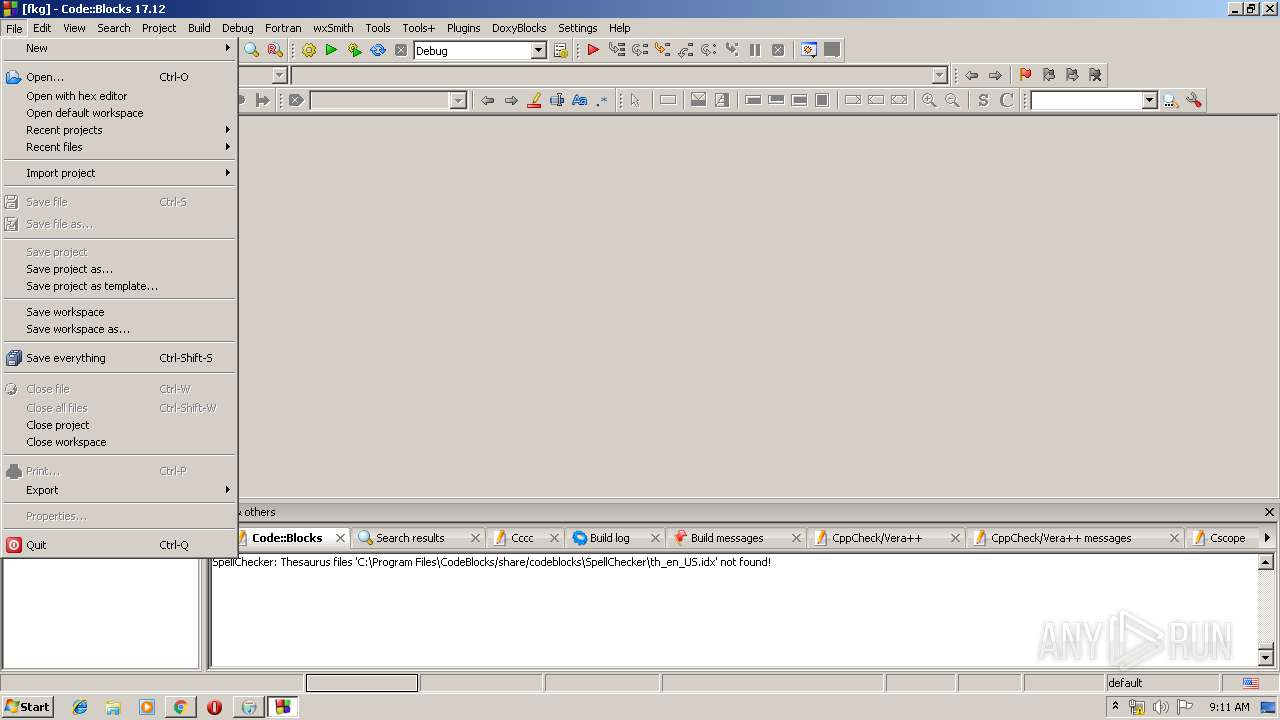Screen dimensions: 1280x720
Task: Toggle Match case Aa icon
Action: [579, 100]
